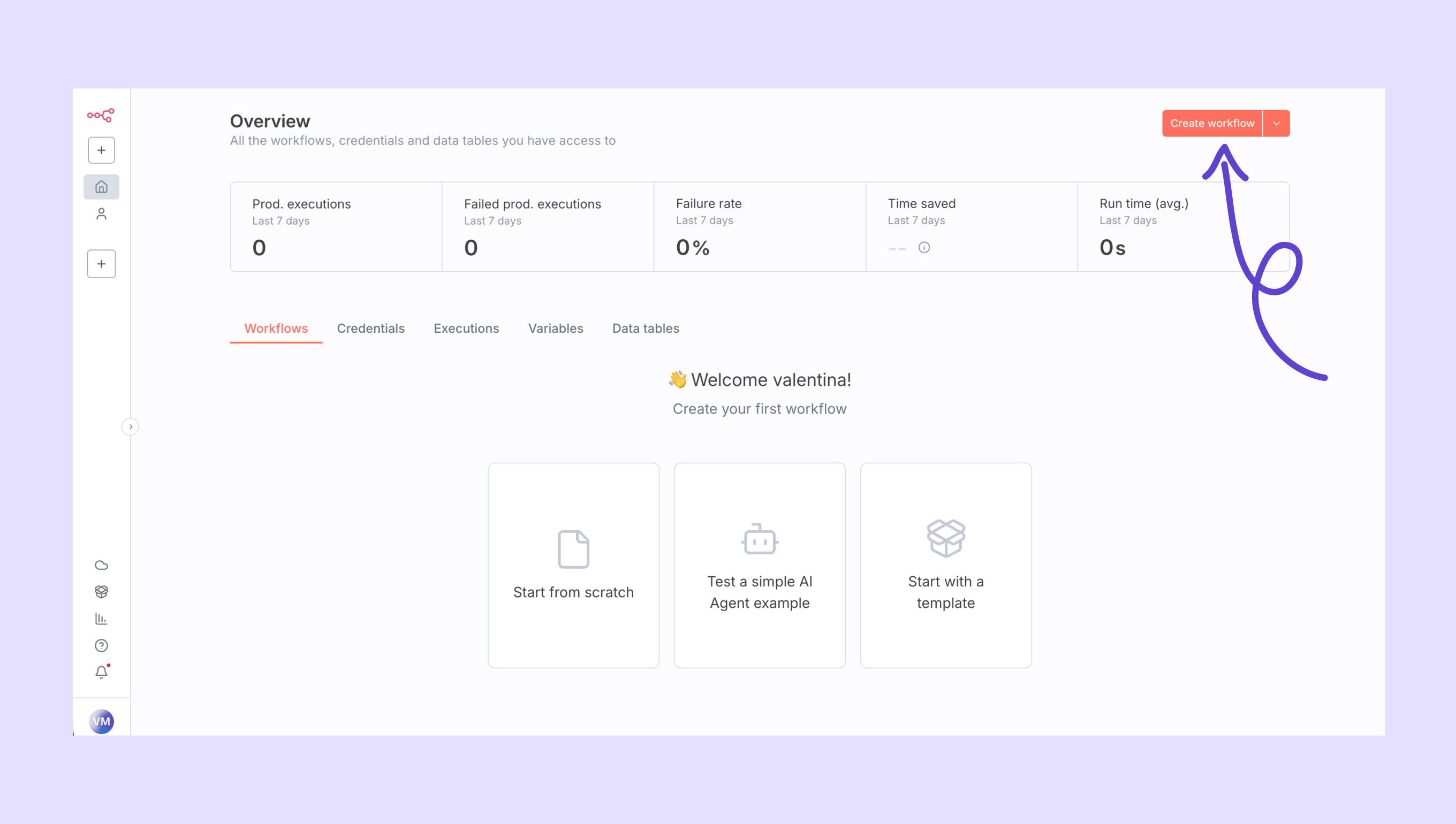This screenshot has height=824, width=1456.
Task: Open the insights bar chart icon
Action: [101, 619]
